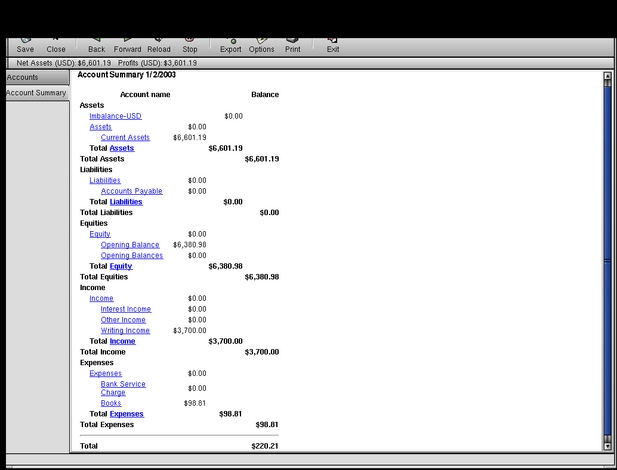Follow the Accounts Payable link
617x470 pixels.
(131, 191)
